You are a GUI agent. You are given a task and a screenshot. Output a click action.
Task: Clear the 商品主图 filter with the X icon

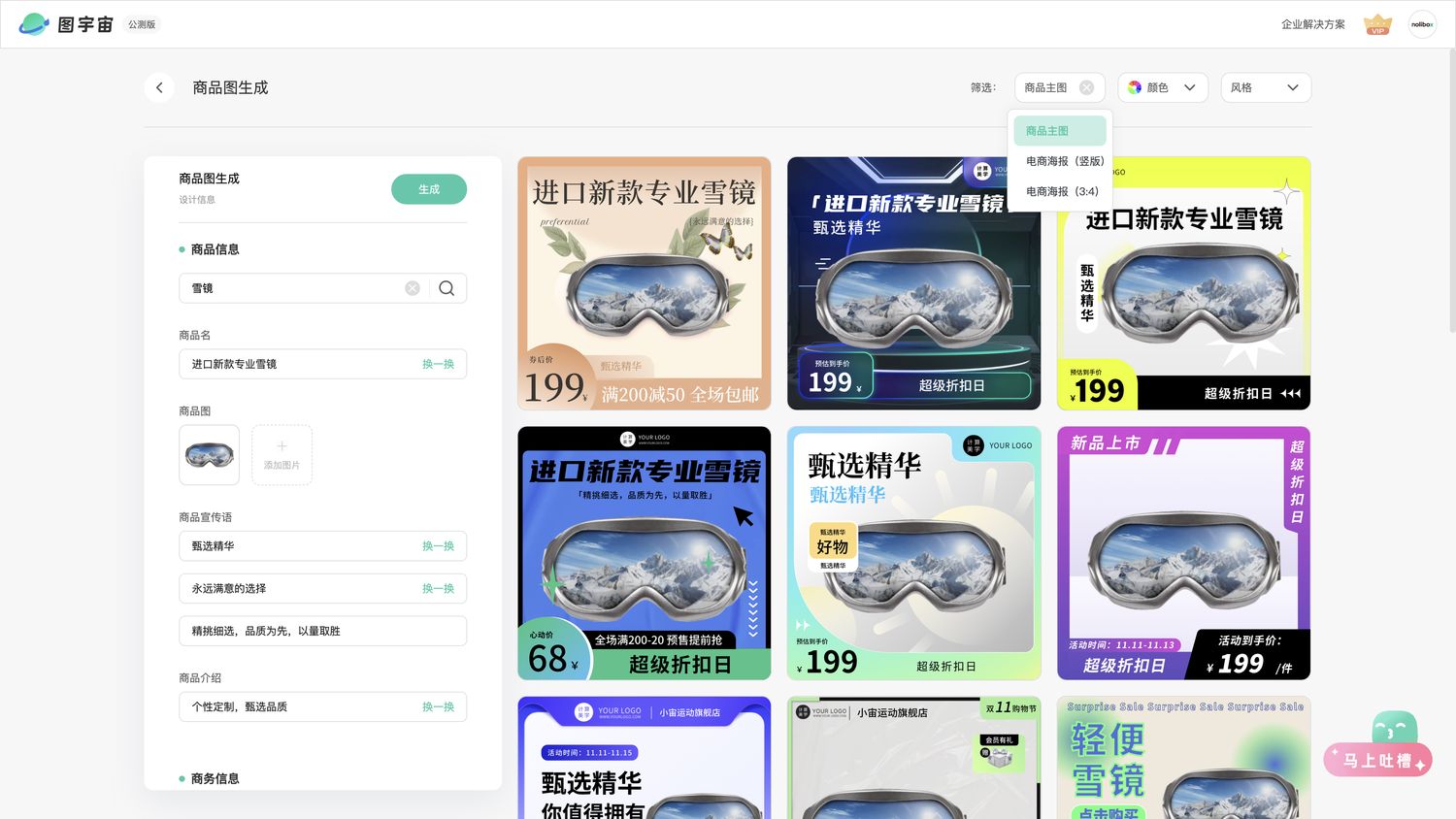point(1086,87)
